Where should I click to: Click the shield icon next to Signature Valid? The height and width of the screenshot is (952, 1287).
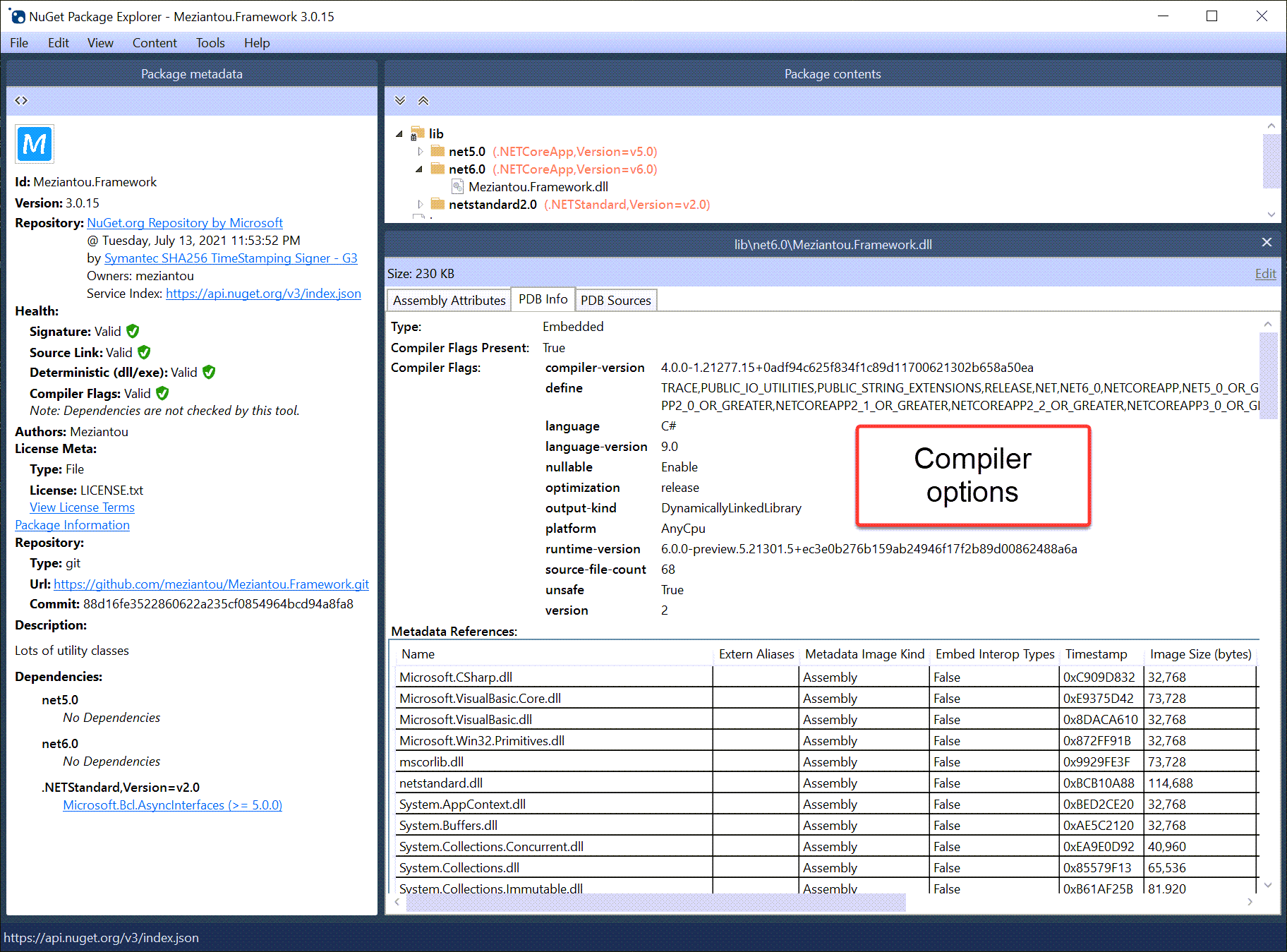point(133,331)
